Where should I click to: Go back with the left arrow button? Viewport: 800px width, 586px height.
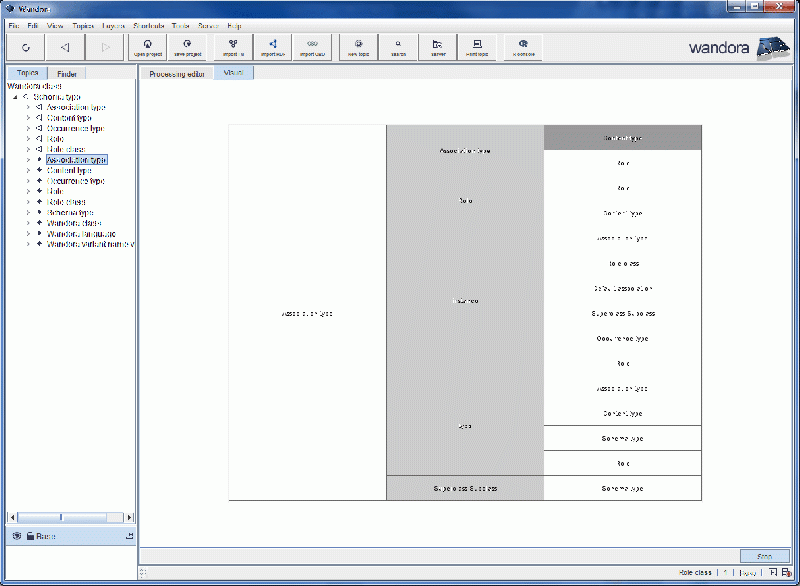tap(65, 47)
